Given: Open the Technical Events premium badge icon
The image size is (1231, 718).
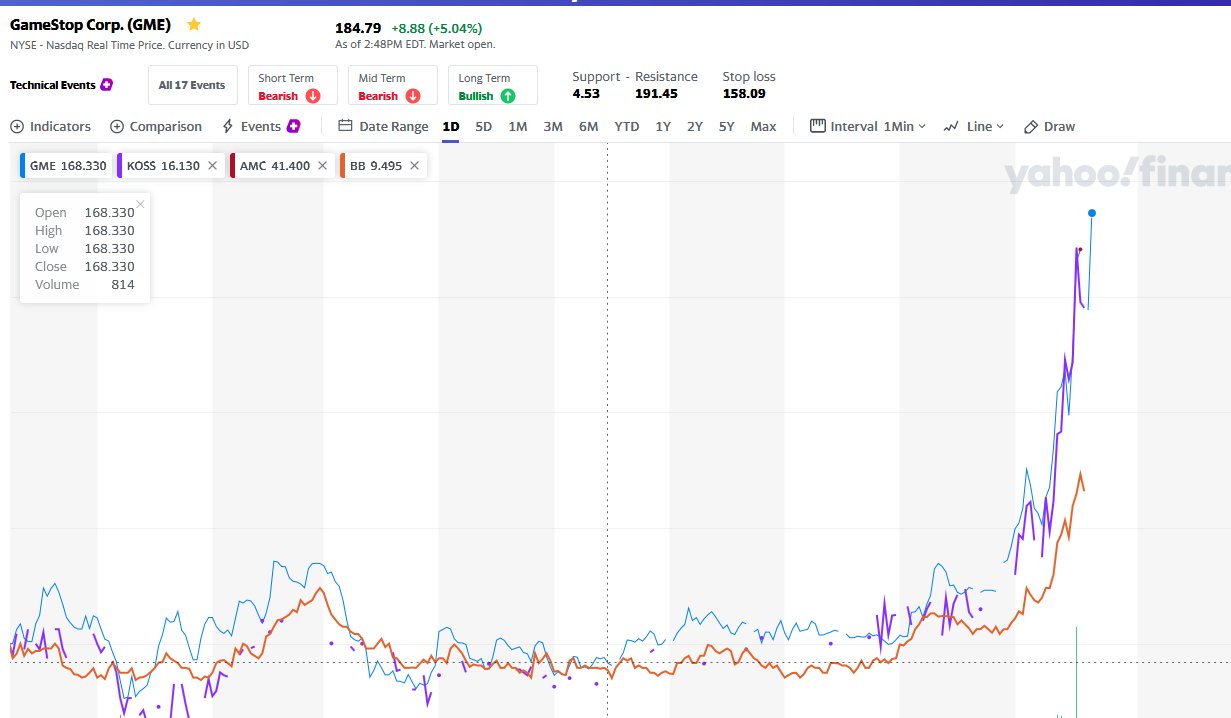Looking at the screenshot, I should click(106, 85).
